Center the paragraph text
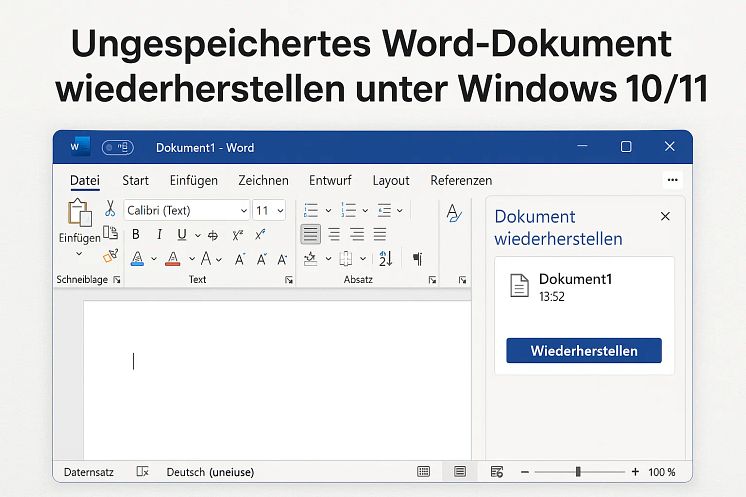This screenshot has width=746, height=497. pyautogui.click(x=334, y=234)
